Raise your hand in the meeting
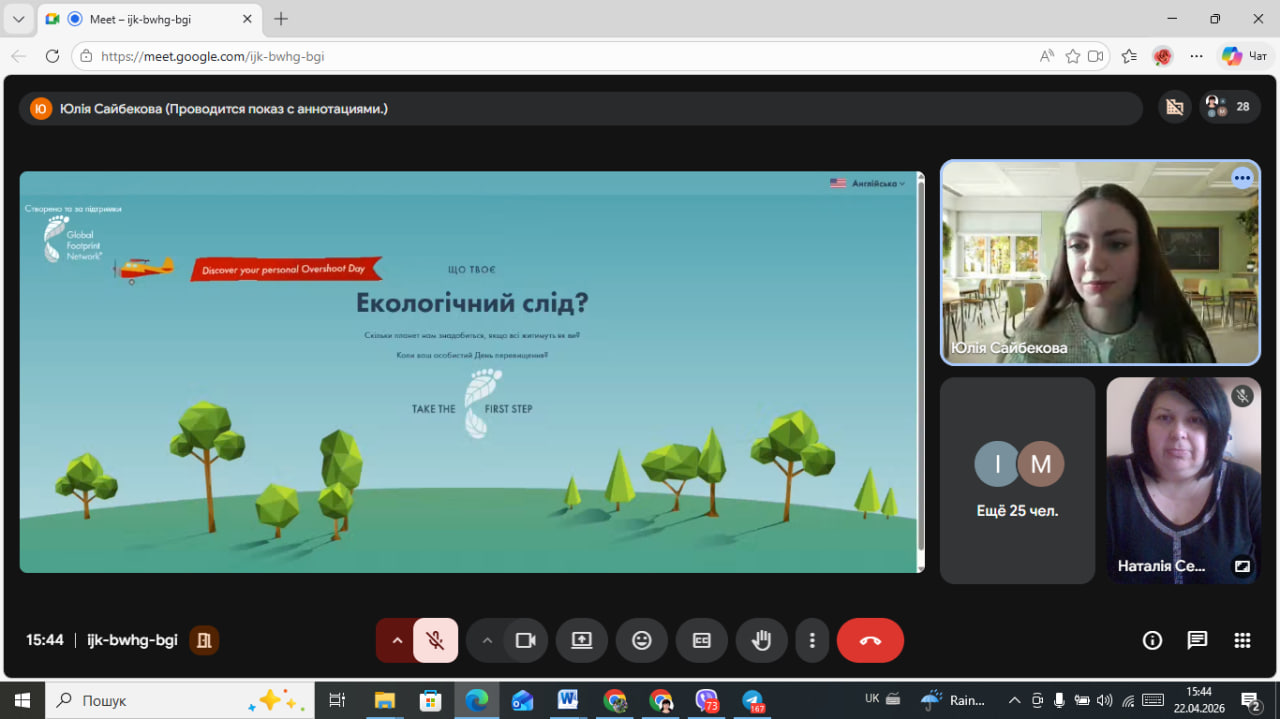Screen dimensions: 1280x719 762,641
